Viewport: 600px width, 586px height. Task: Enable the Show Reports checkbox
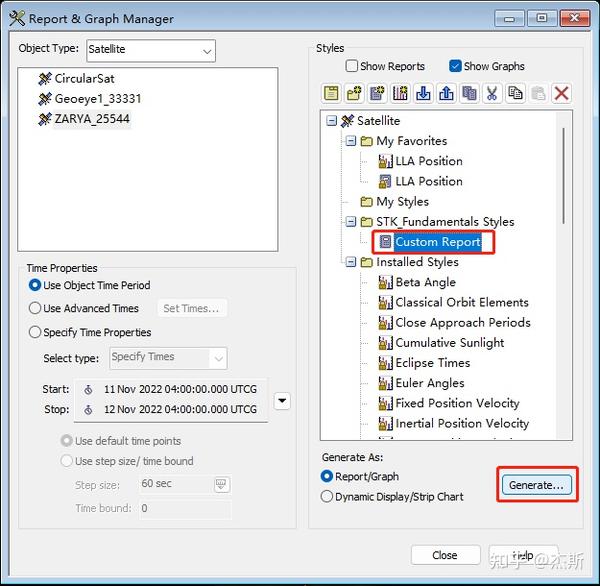coord(352,66)
